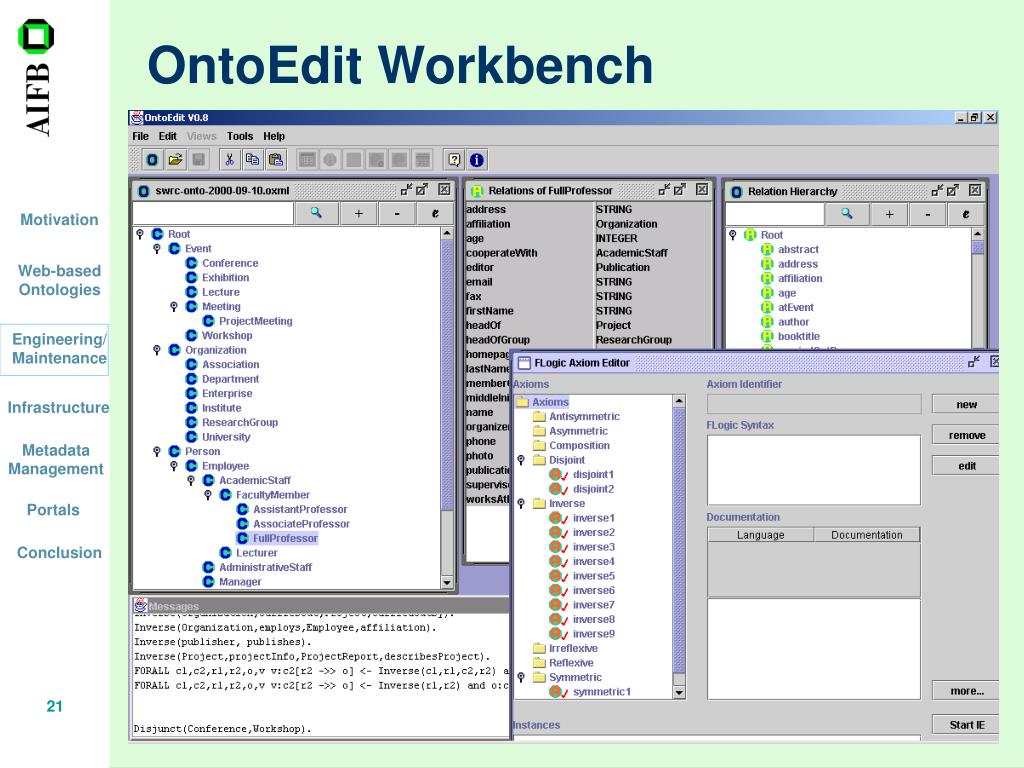Click the '+' button in swrc-onto panel
1024x768 pixels.
point(359,213)
